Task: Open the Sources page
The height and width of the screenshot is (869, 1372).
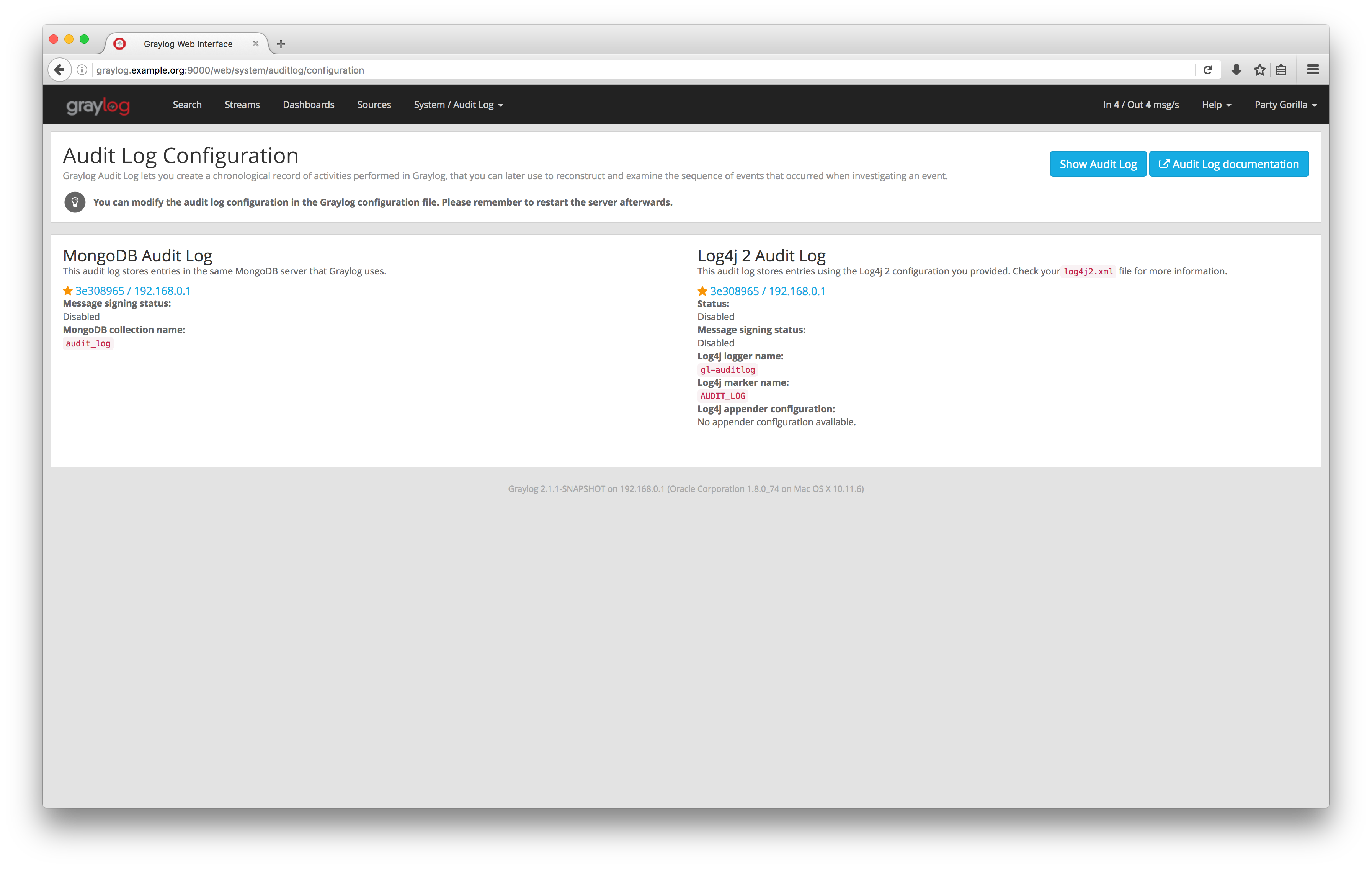Action: (374, 105)
